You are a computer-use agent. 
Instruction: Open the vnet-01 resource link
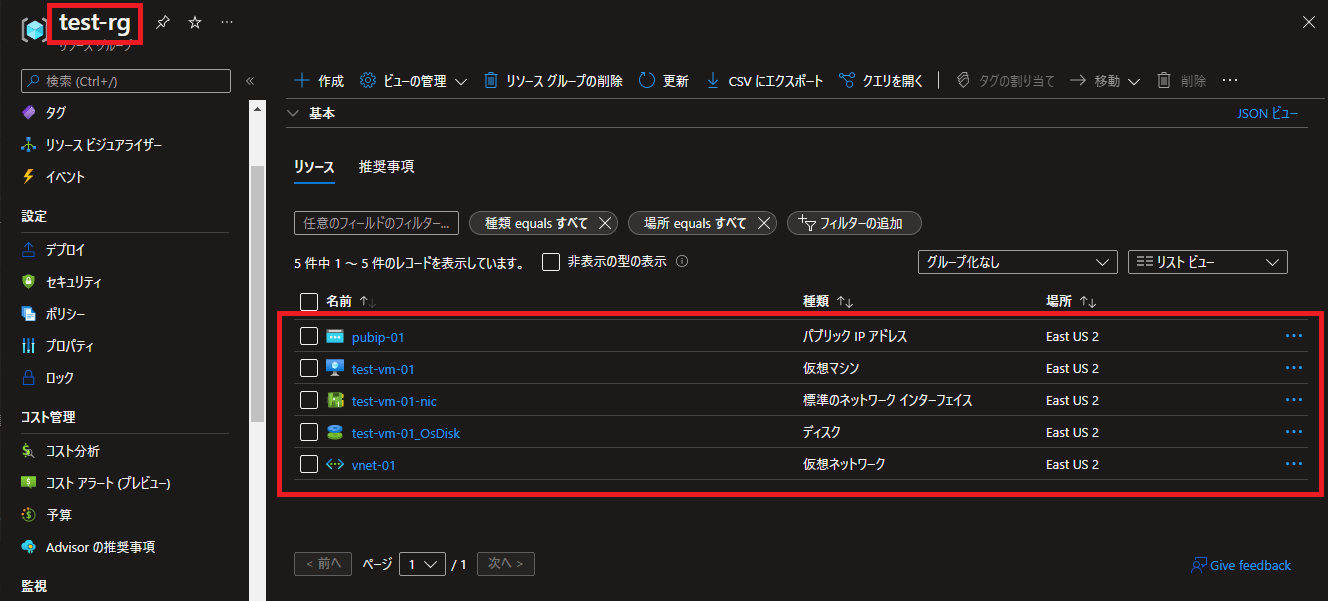374,465
